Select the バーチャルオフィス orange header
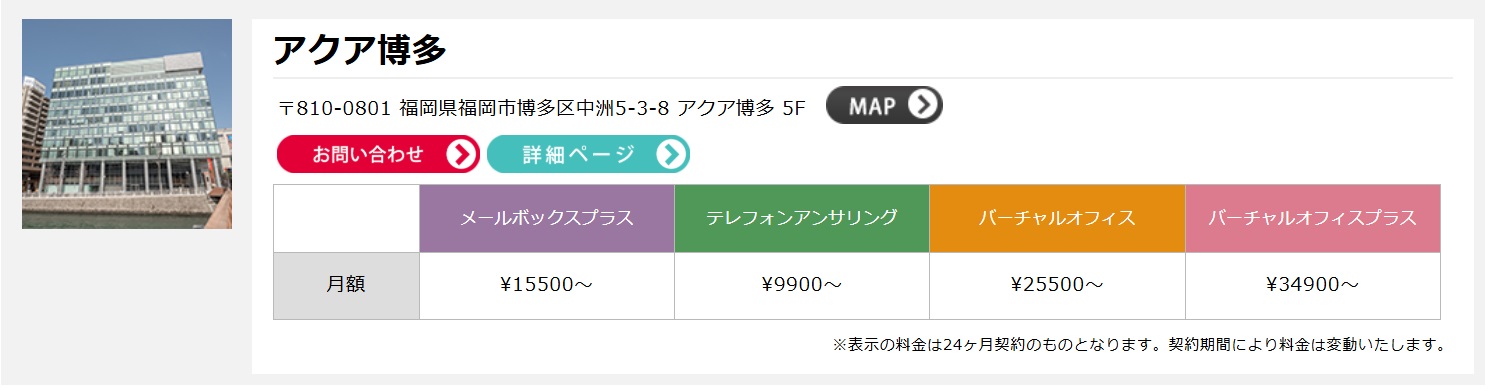This screenshot has height=389, width=1496. coord(1057,218)
